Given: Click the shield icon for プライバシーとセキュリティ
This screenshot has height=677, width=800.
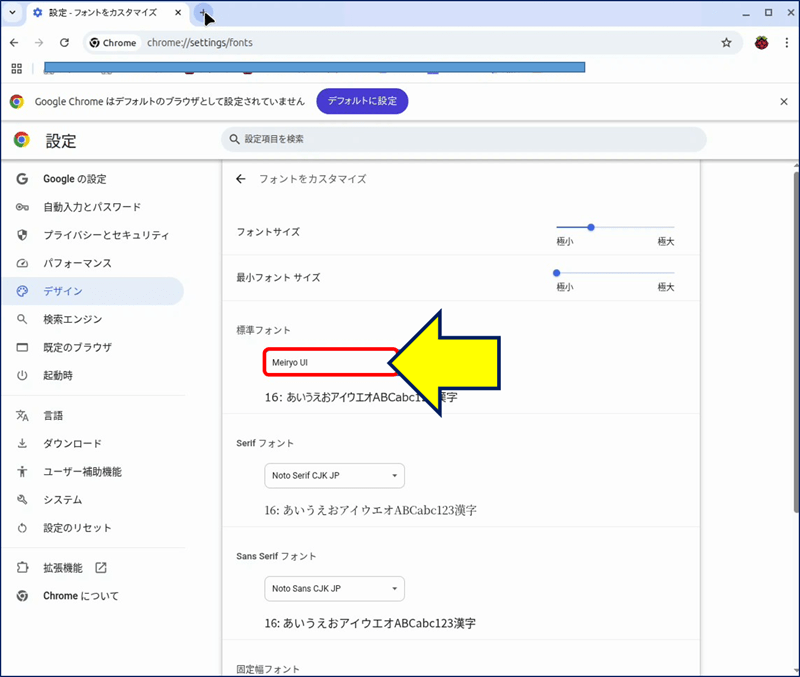Looking at the screenshot, I should 22,235.
